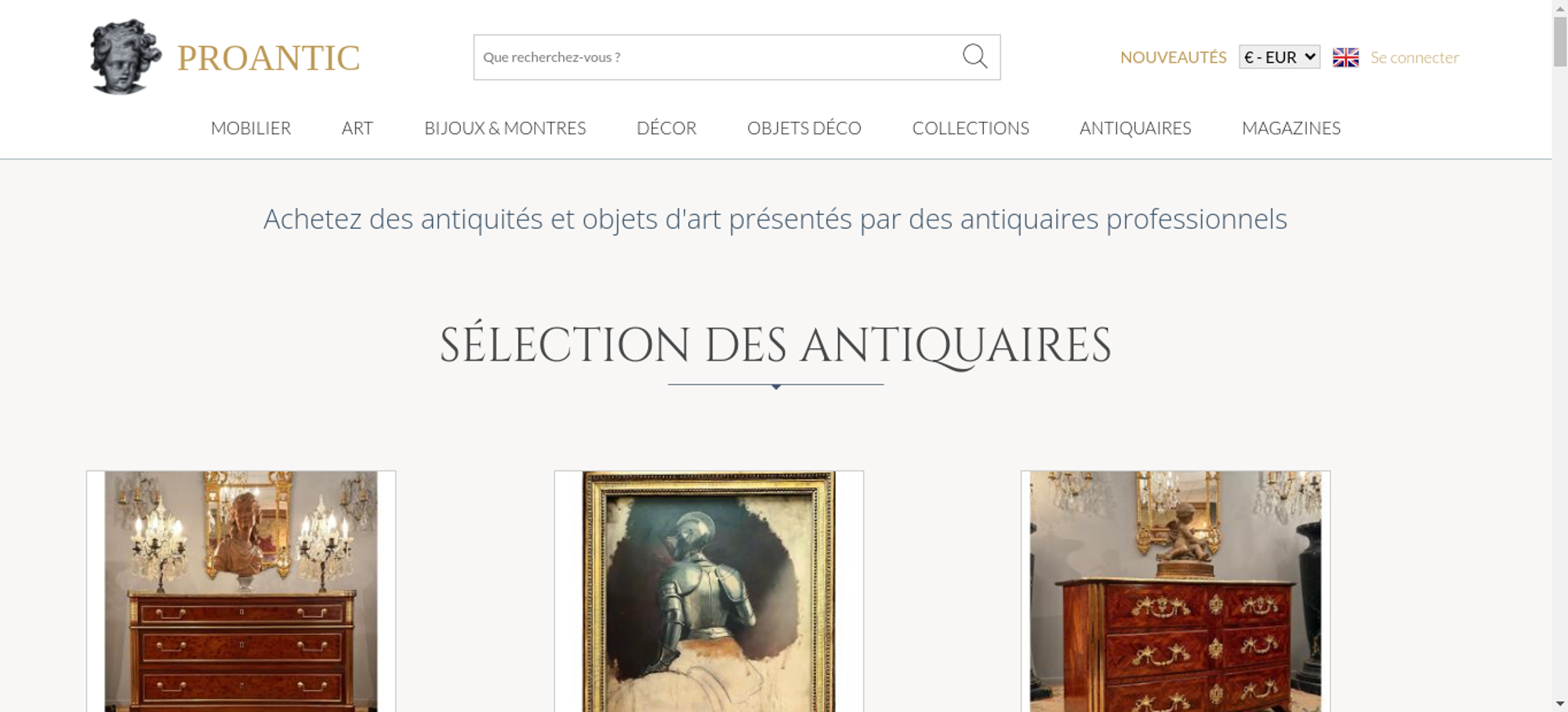Open the Antiquaires menu

[1135, 128]
